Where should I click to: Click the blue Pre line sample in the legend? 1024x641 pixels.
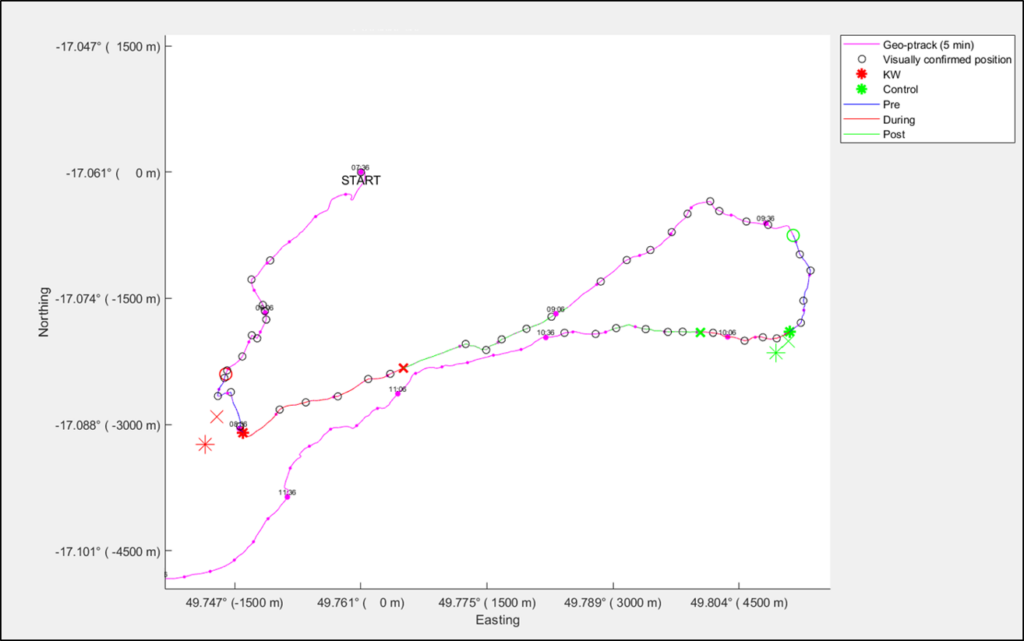[x=861, y=104]
